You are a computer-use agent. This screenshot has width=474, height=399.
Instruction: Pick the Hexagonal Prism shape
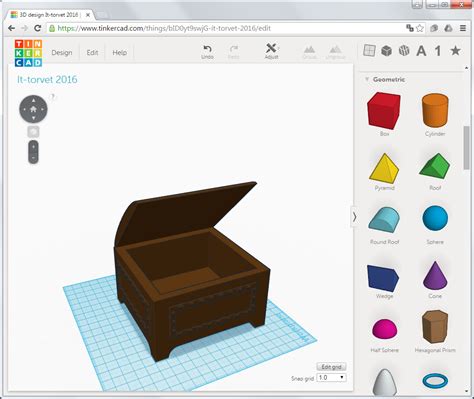[x=435, y=326]
